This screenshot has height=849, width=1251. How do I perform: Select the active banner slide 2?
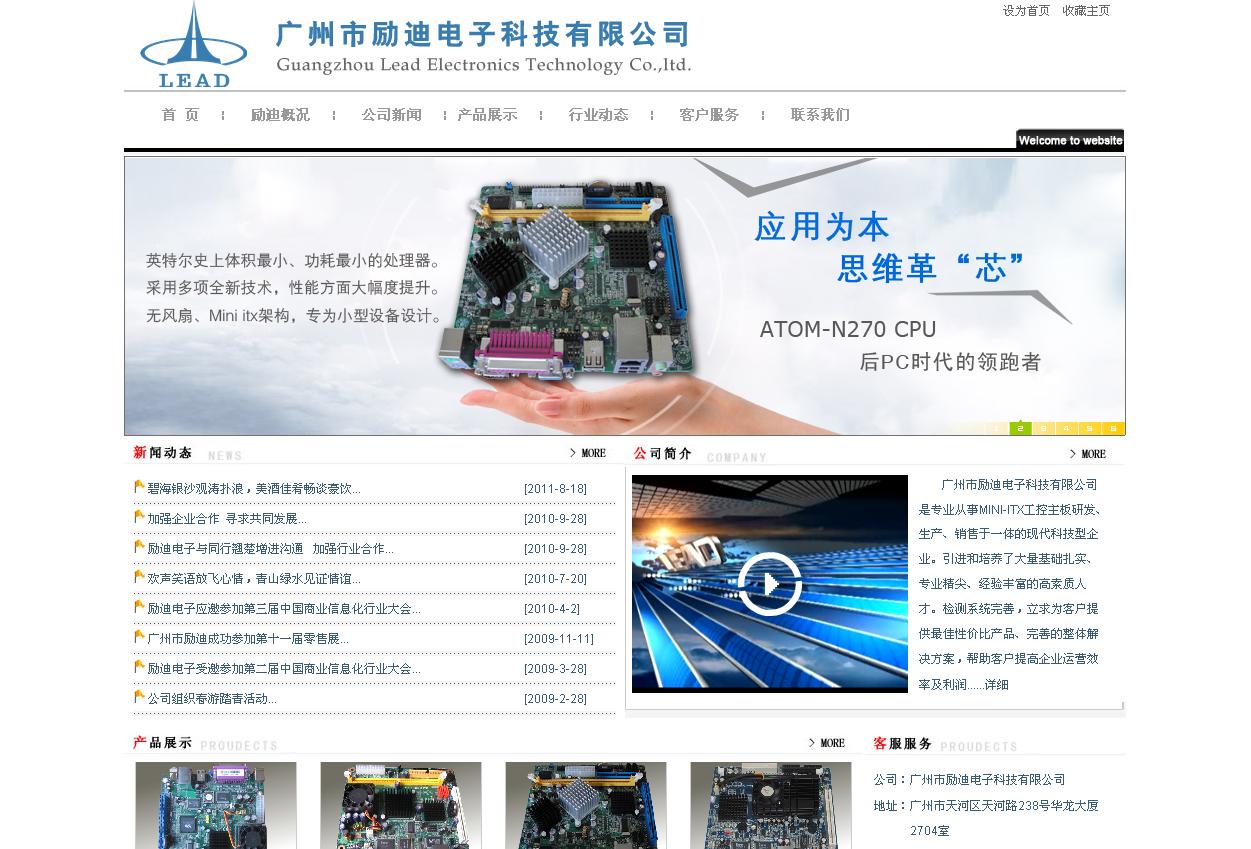(1020, 428)
